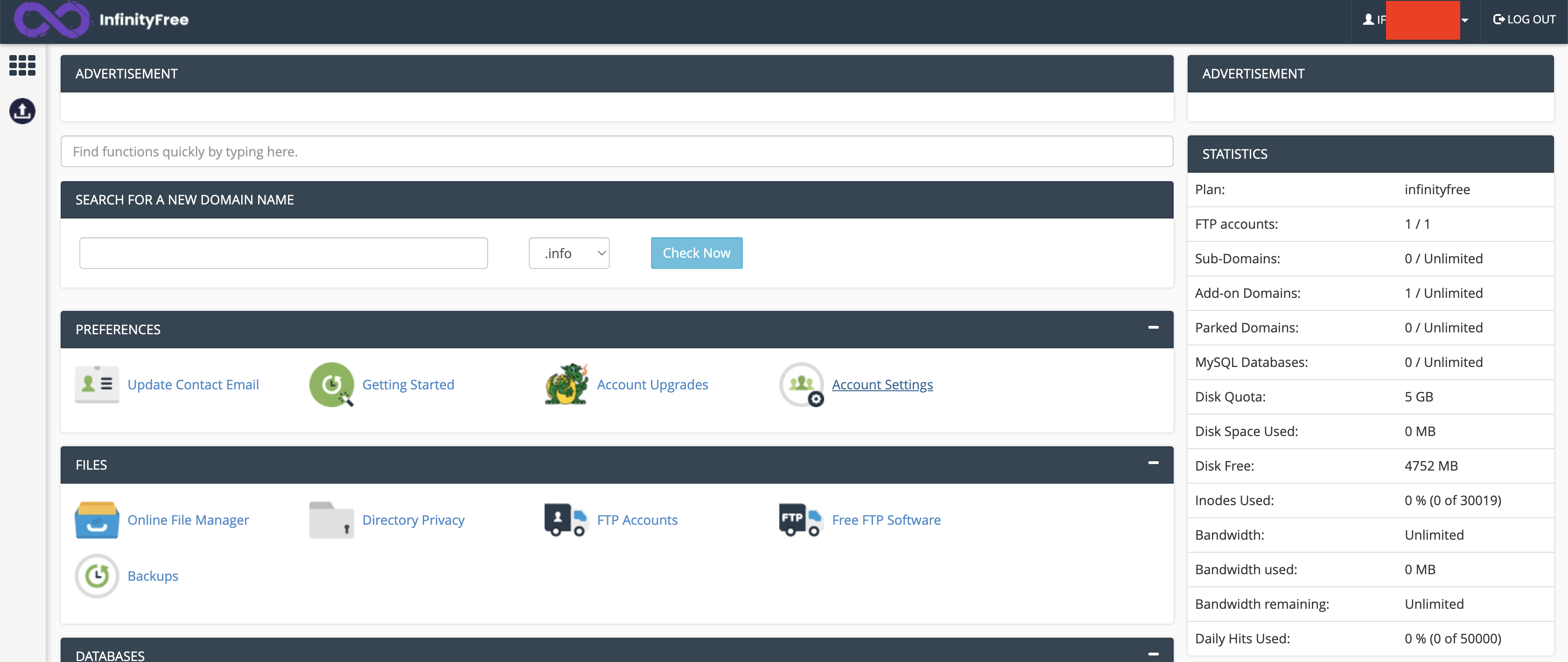Click the Directory Privacy folder icon
The image size is (1568, 662).
click(x=331, y=520)
